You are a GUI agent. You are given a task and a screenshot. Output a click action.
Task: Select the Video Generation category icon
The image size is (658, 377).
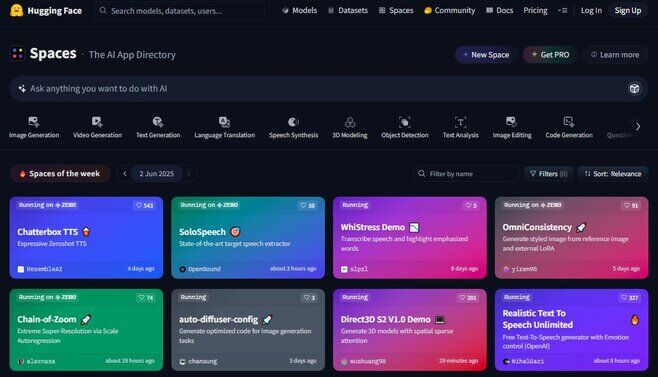pyautogui.click(x=97, y=122)
